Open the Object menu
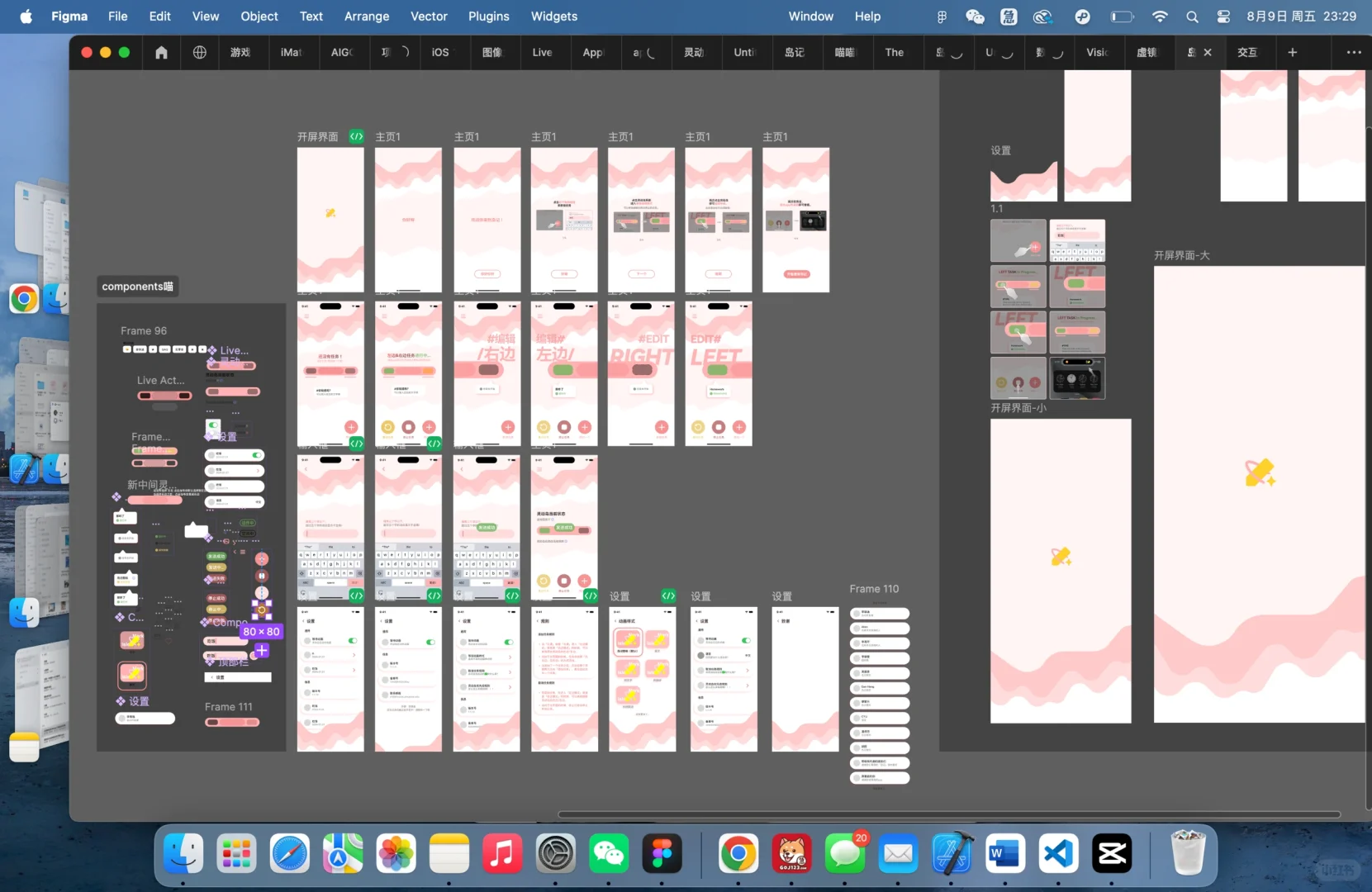This screenshot has height=892, width=1372. point(259,17)
